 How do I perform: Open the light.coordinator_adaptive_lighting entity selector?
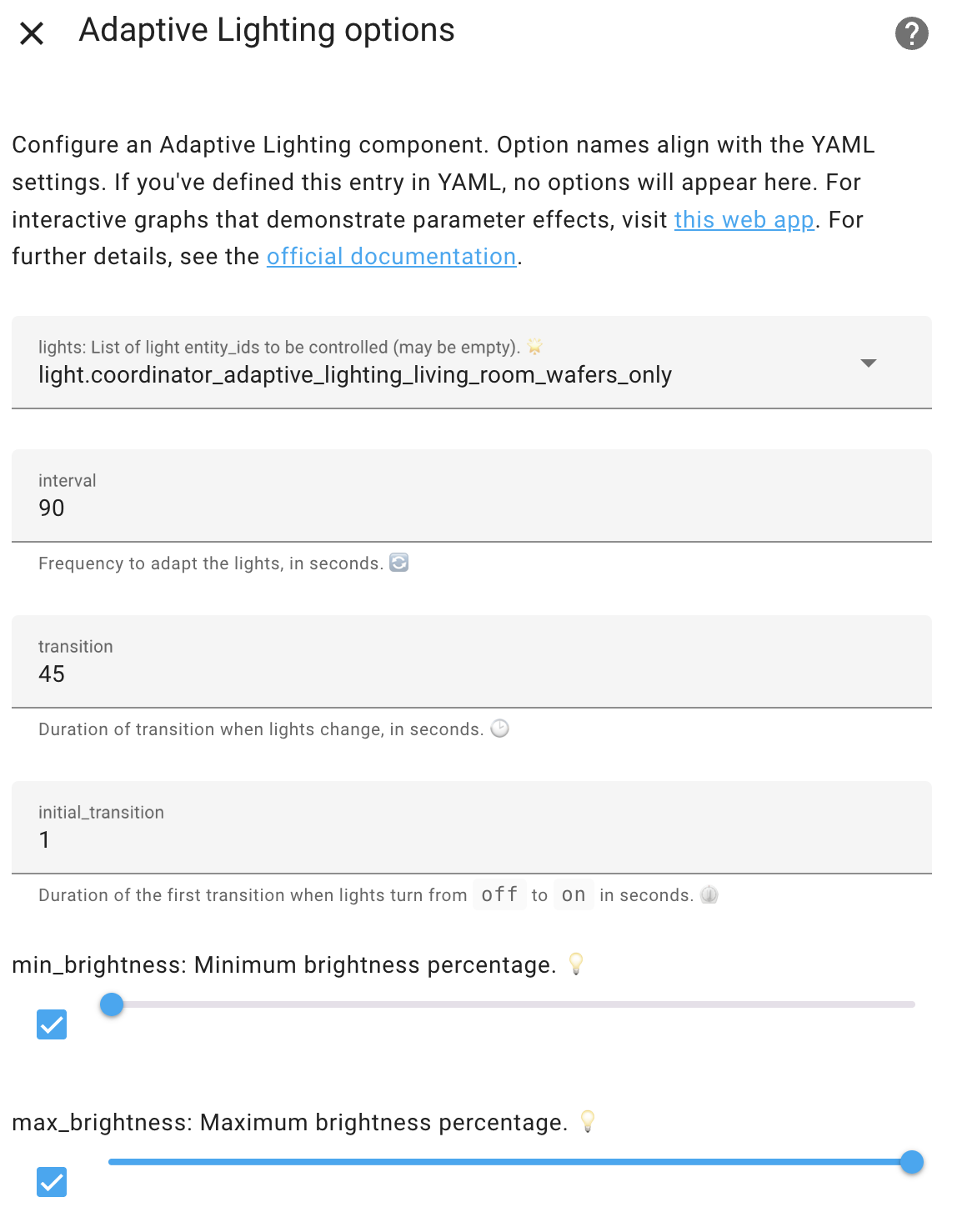(472, 363)
